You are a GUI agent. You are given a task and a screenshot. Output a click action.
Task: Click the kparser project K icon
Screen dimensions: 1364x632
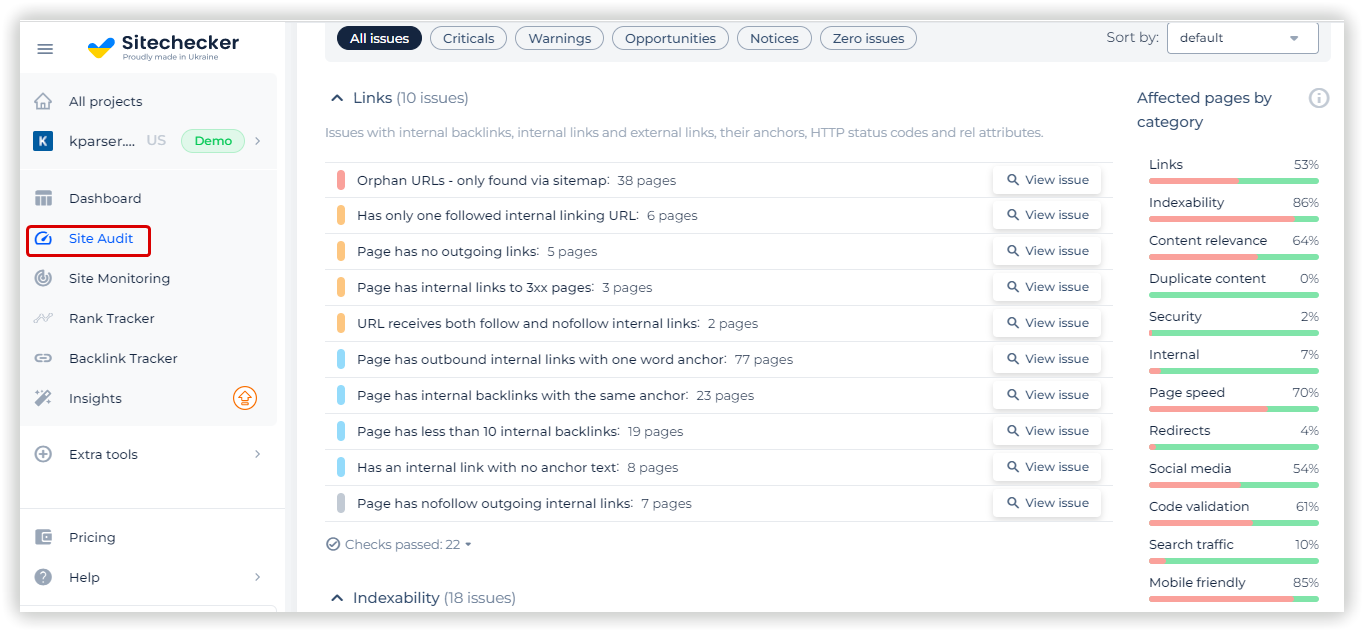click(x=43, y=141)
